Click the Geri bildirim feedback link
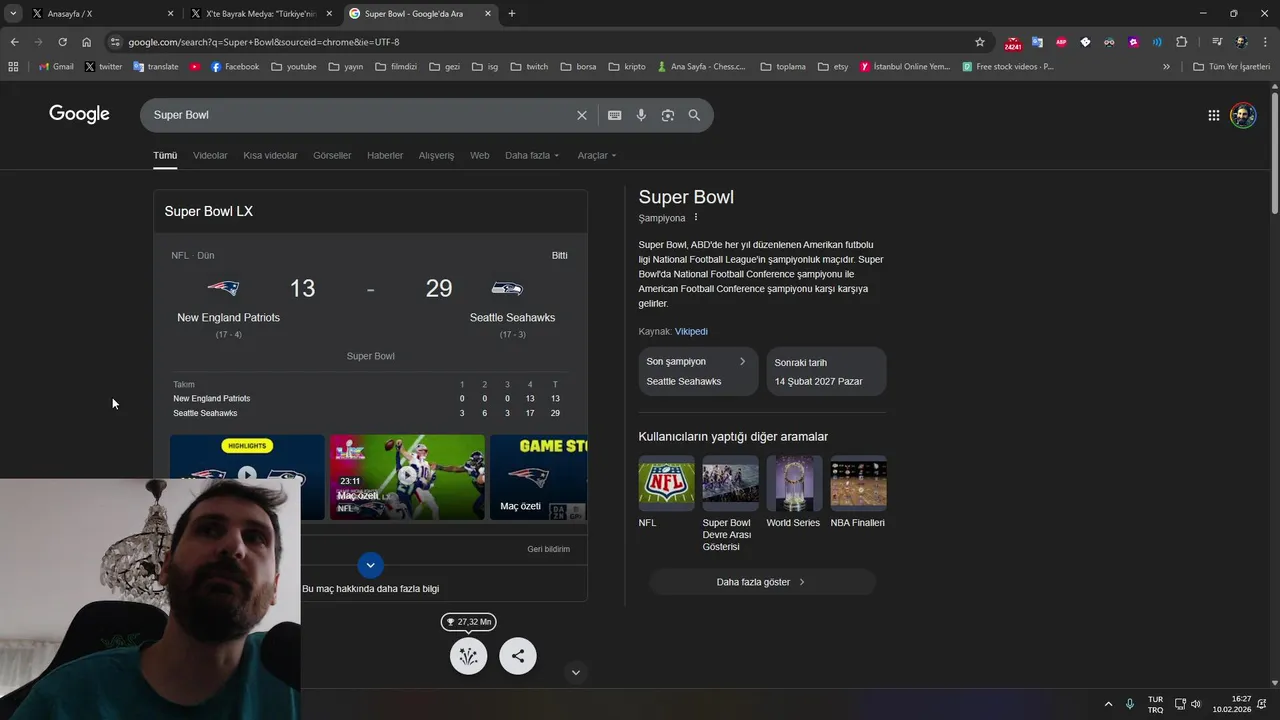1280x720 pixels. point(549,549)
